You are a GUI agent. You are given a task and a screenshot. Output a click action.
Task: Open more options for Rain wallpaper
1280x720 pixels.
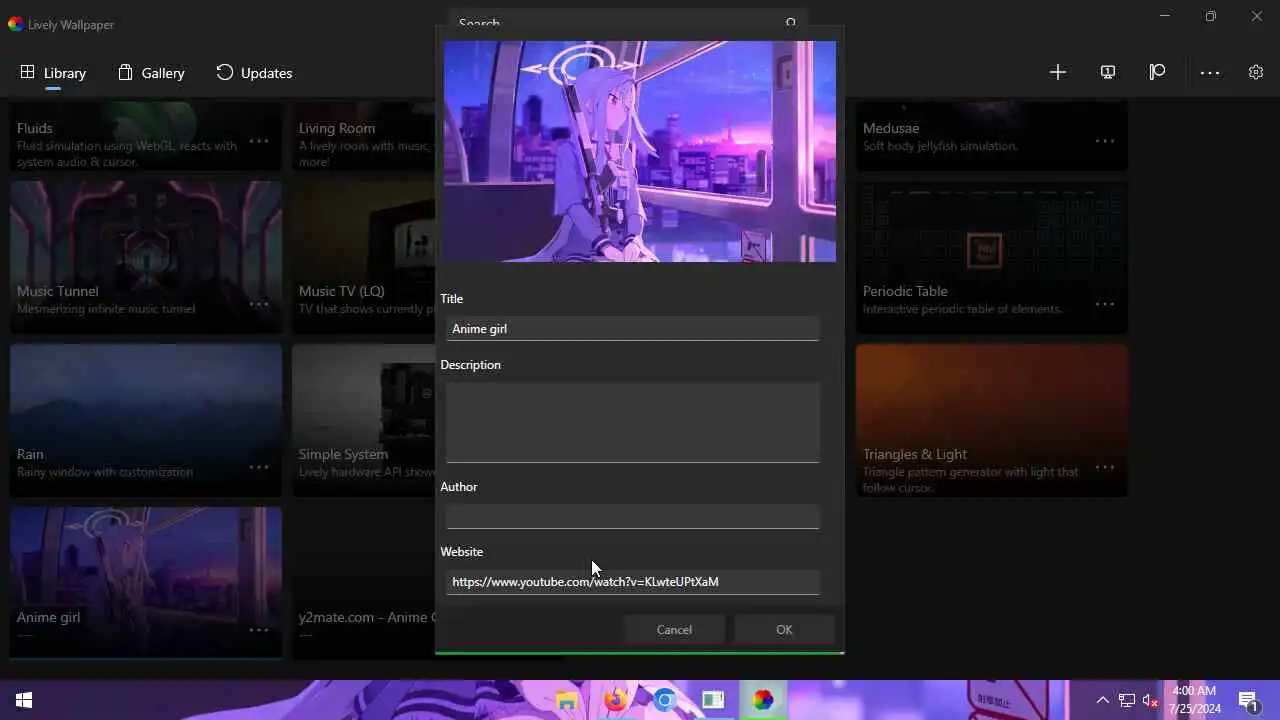click(258, 467)
